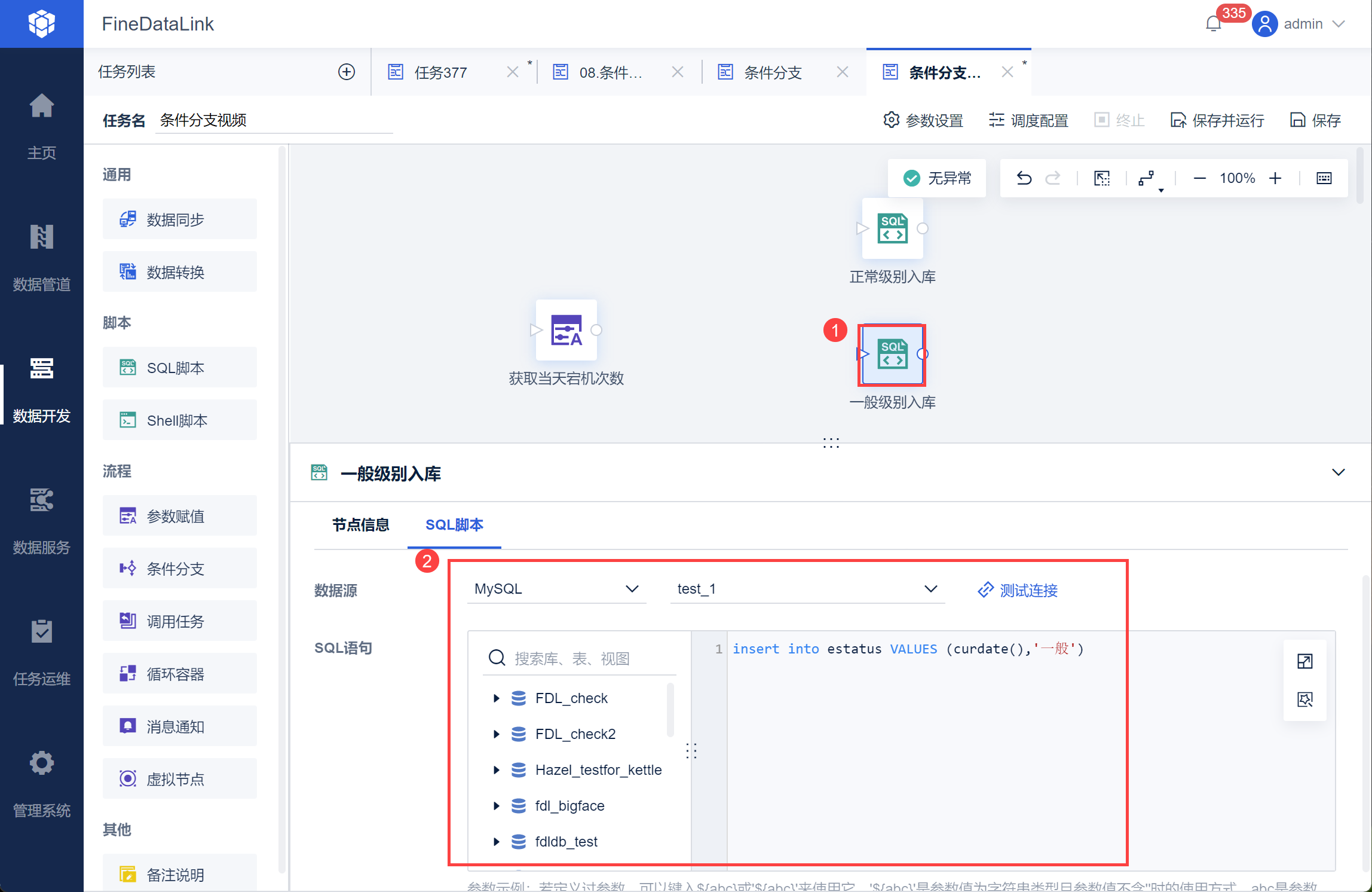Expand SQL editor to full screen icon
Screen dimensions: 1372x892
(1305, 661)
